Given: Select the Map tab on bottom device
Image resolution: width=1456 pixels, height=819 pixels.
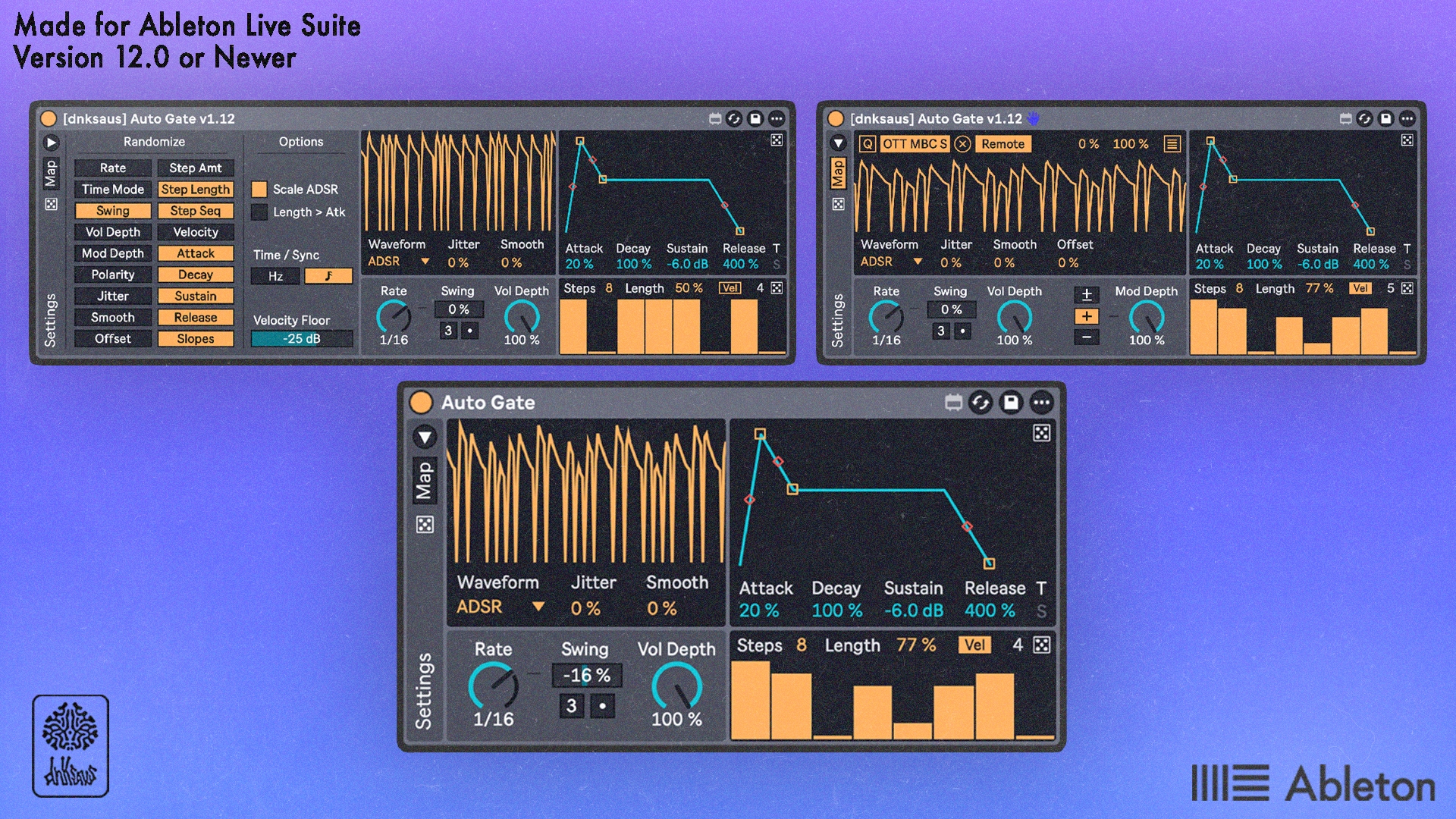Looking at the screenshot, I should click(x=424, y=480).
